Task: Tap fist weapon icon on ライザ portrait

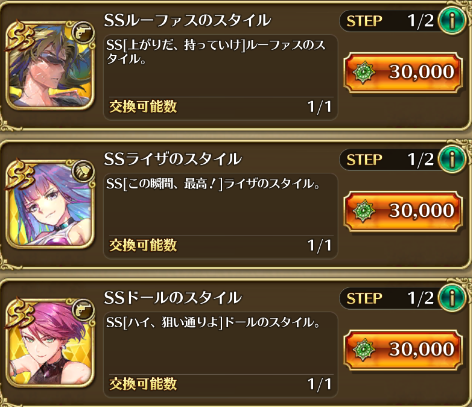Action: coord(83,171)
